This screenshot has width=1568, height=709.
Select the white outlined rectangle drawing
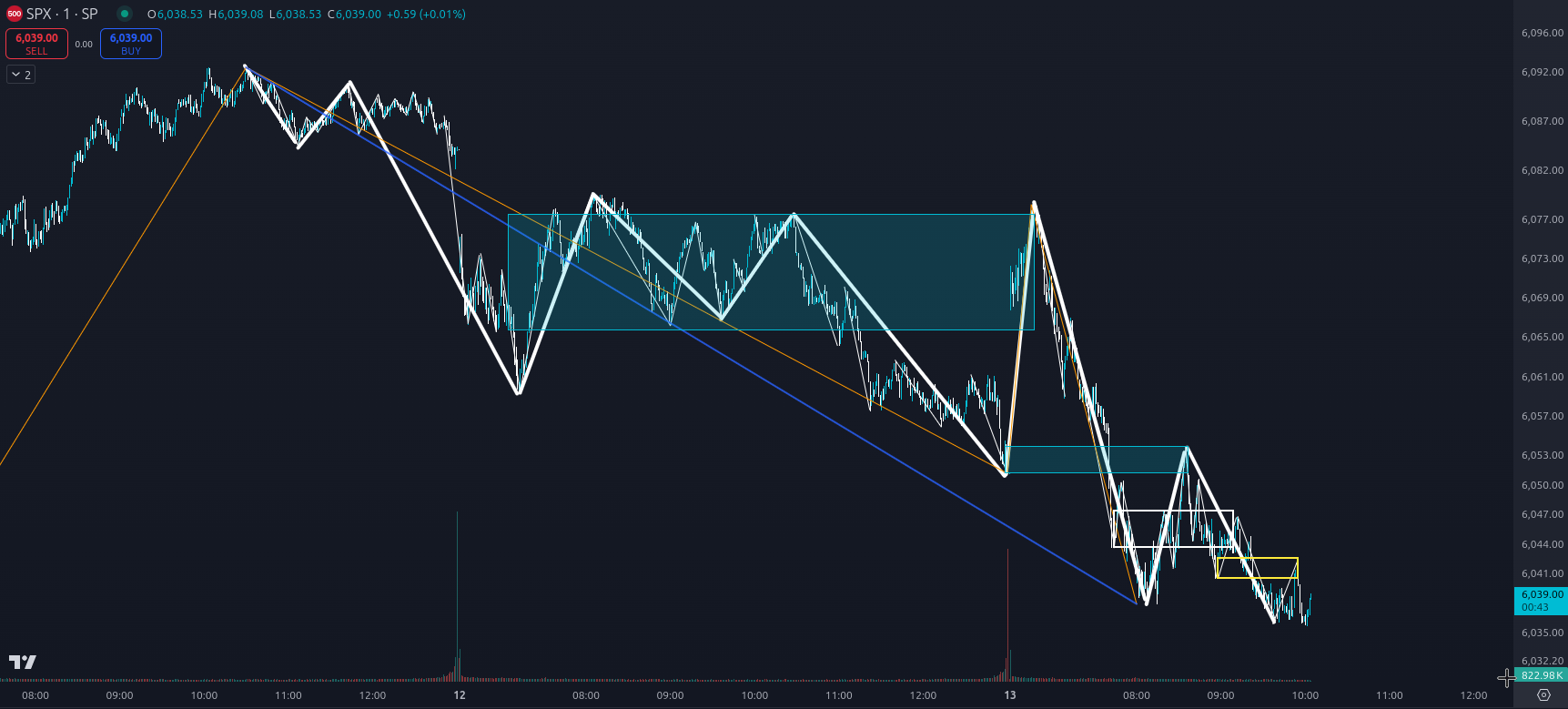coord(1173,511)
